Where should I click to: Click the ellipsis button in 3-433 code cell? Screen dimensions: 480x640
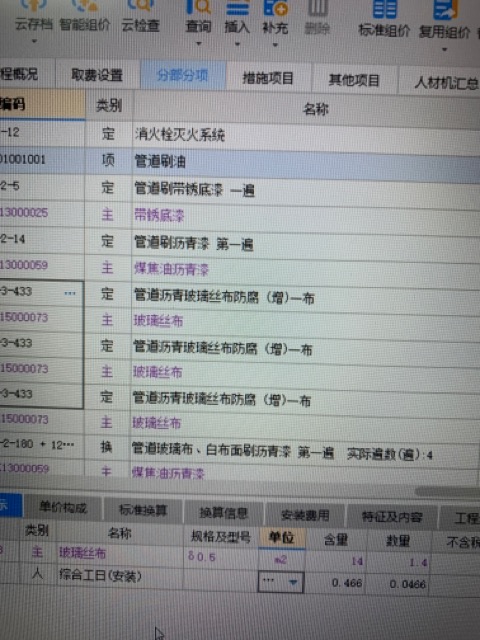tap(70, 293)
